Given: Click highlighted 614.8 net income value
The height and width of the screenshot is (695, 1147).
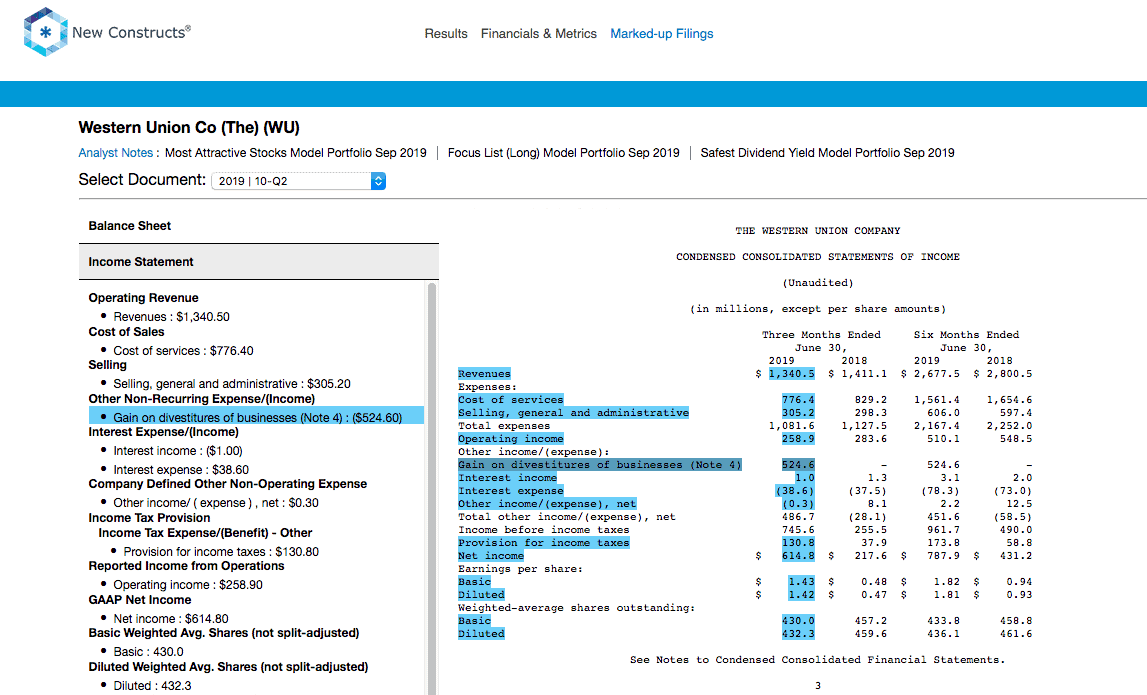Looking at the screenshot, I should [x=798, y=556].
